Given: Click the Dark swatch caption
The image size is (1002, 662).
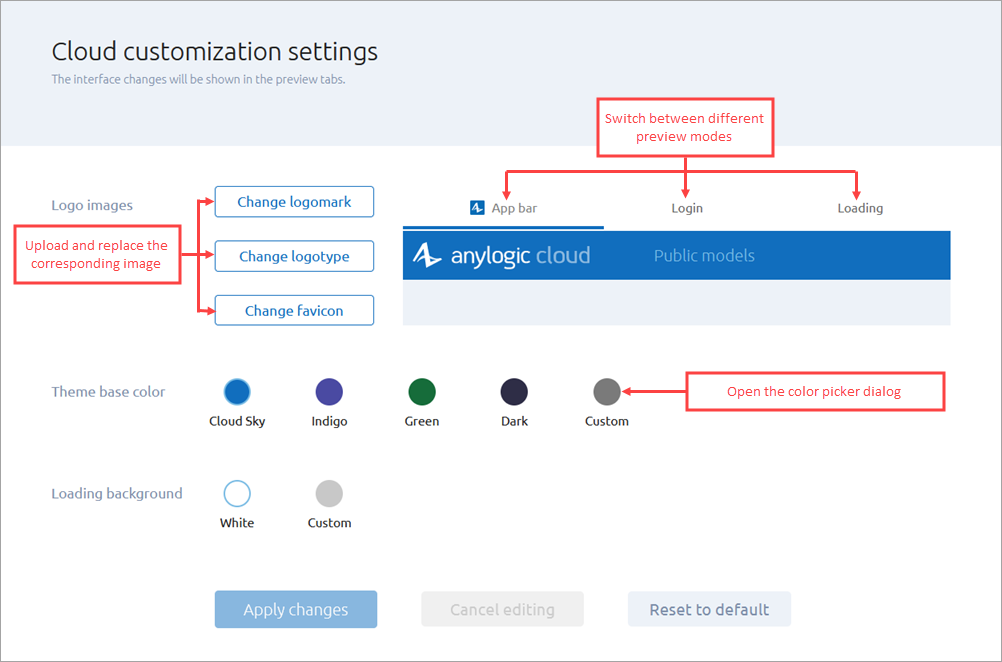Looking at the screenshot, I should pos(514,421).
